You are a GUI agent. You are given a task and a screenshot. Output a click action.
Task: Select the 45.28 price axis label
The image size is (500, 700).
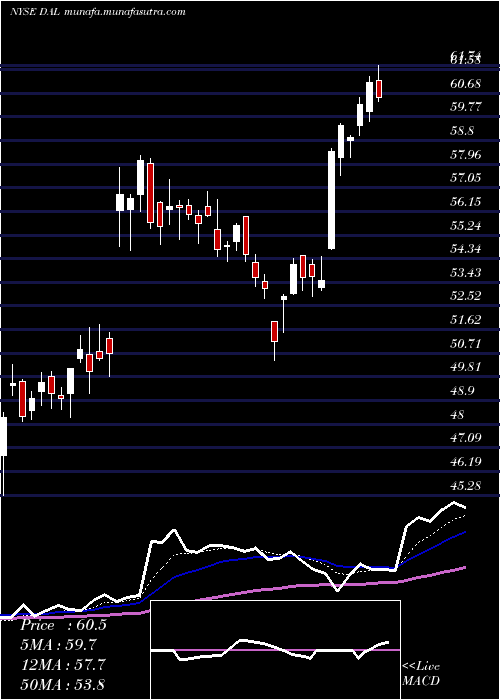[x=466, y=485]
